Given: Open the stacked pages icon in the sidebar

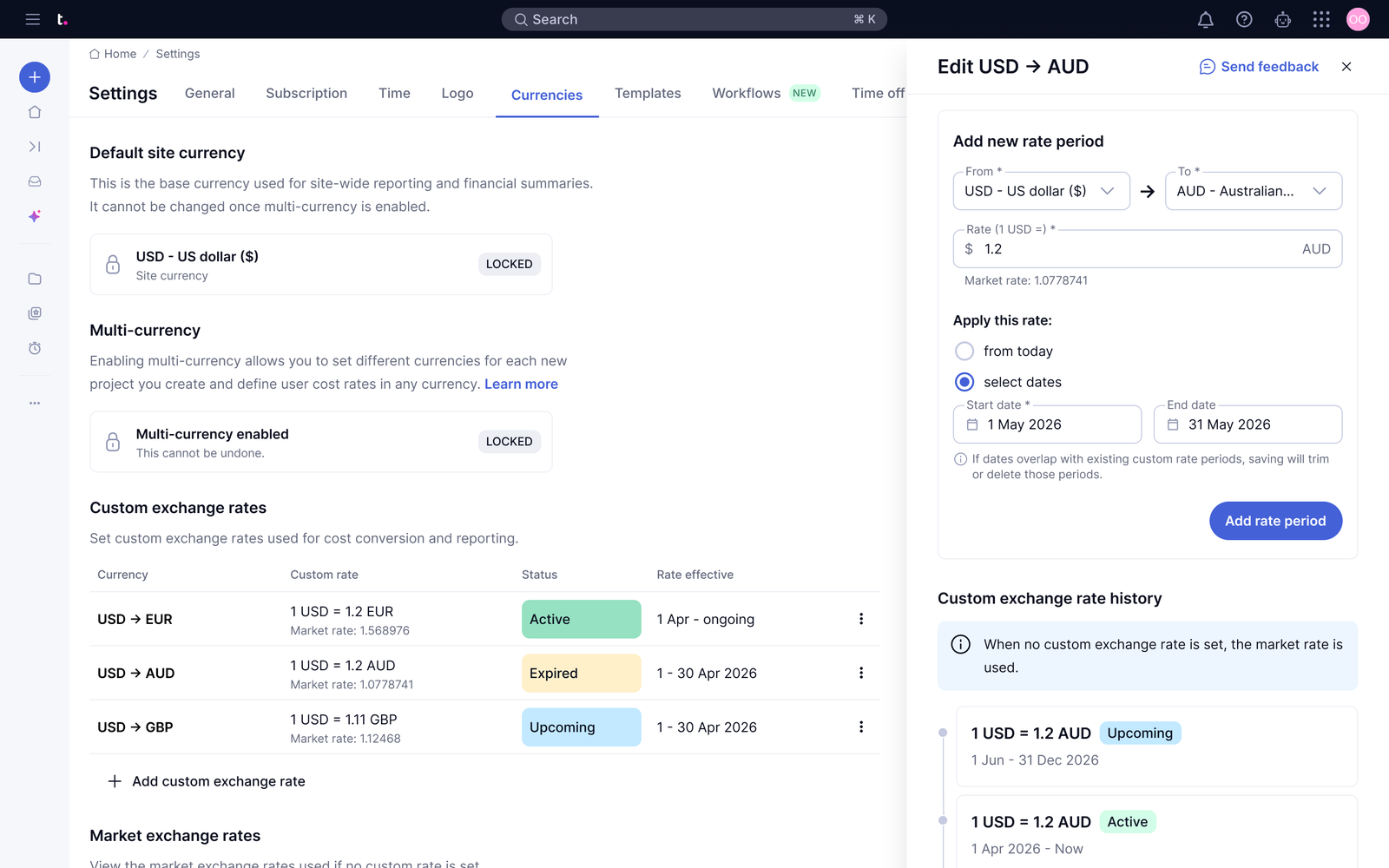Looking at the screenshot, I should click(35, 313).
